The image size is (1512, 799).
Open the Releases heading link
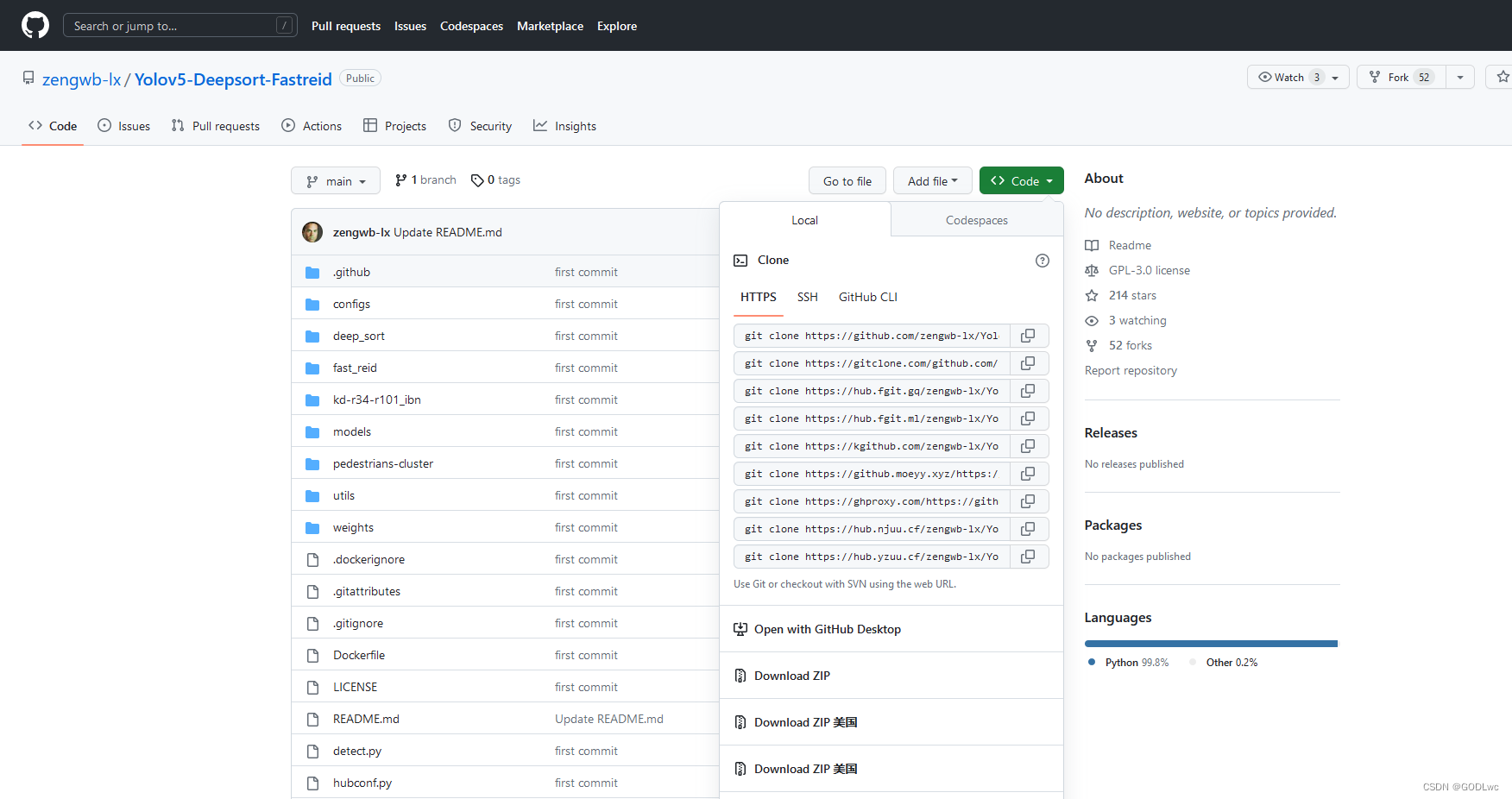pyautogui.click(x=1111, y=433)
